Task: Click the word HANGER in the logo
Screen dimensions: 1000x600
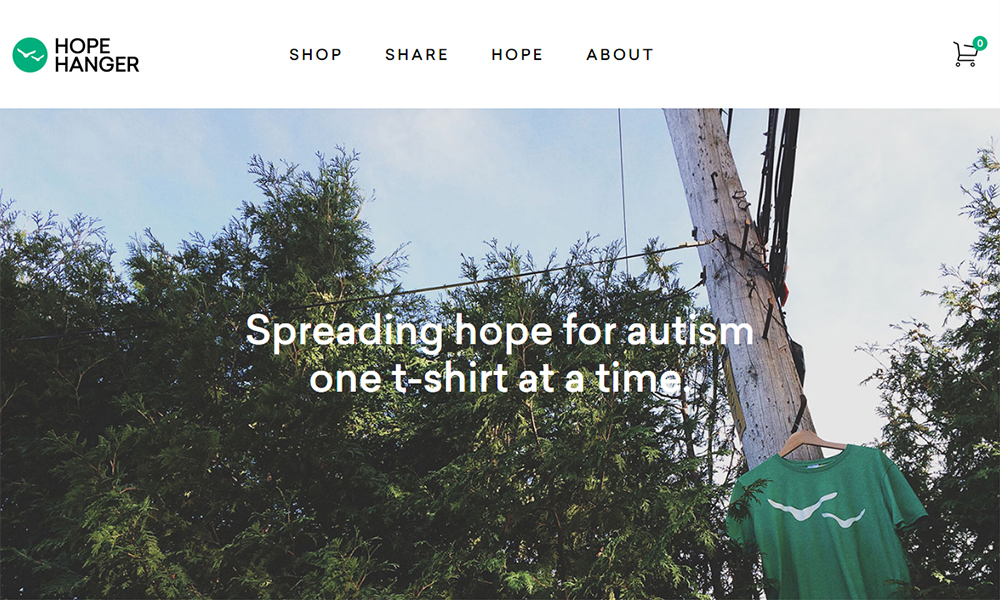Action: pos(97,64)
